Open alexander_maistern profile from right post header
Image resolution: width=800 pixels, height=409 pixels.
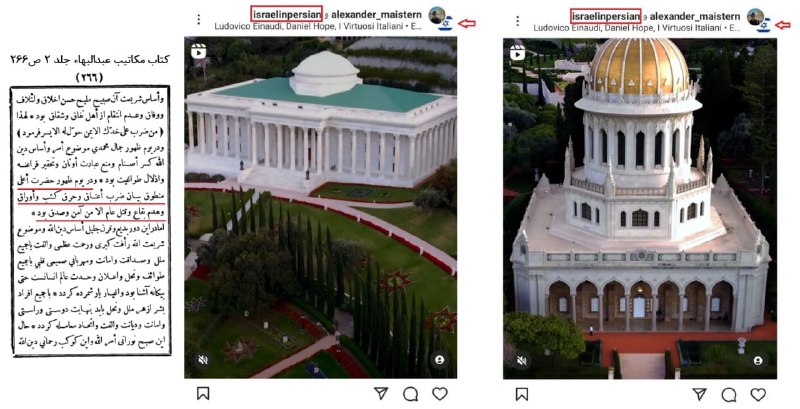pyautogui.click(x=695, y=16)
